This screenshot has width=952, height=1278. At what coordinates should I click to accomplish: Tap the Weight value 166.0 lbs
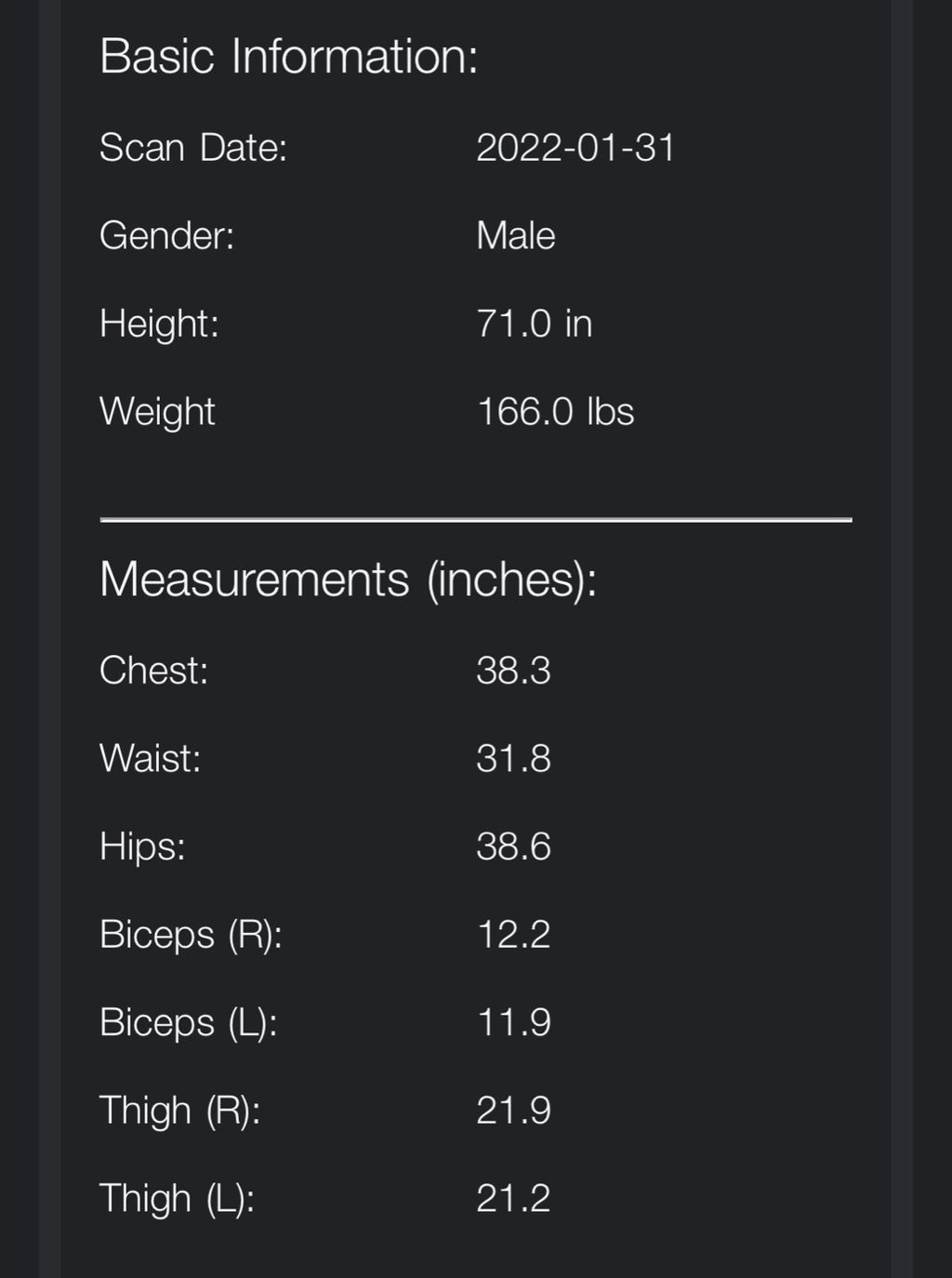click(555, 411)
